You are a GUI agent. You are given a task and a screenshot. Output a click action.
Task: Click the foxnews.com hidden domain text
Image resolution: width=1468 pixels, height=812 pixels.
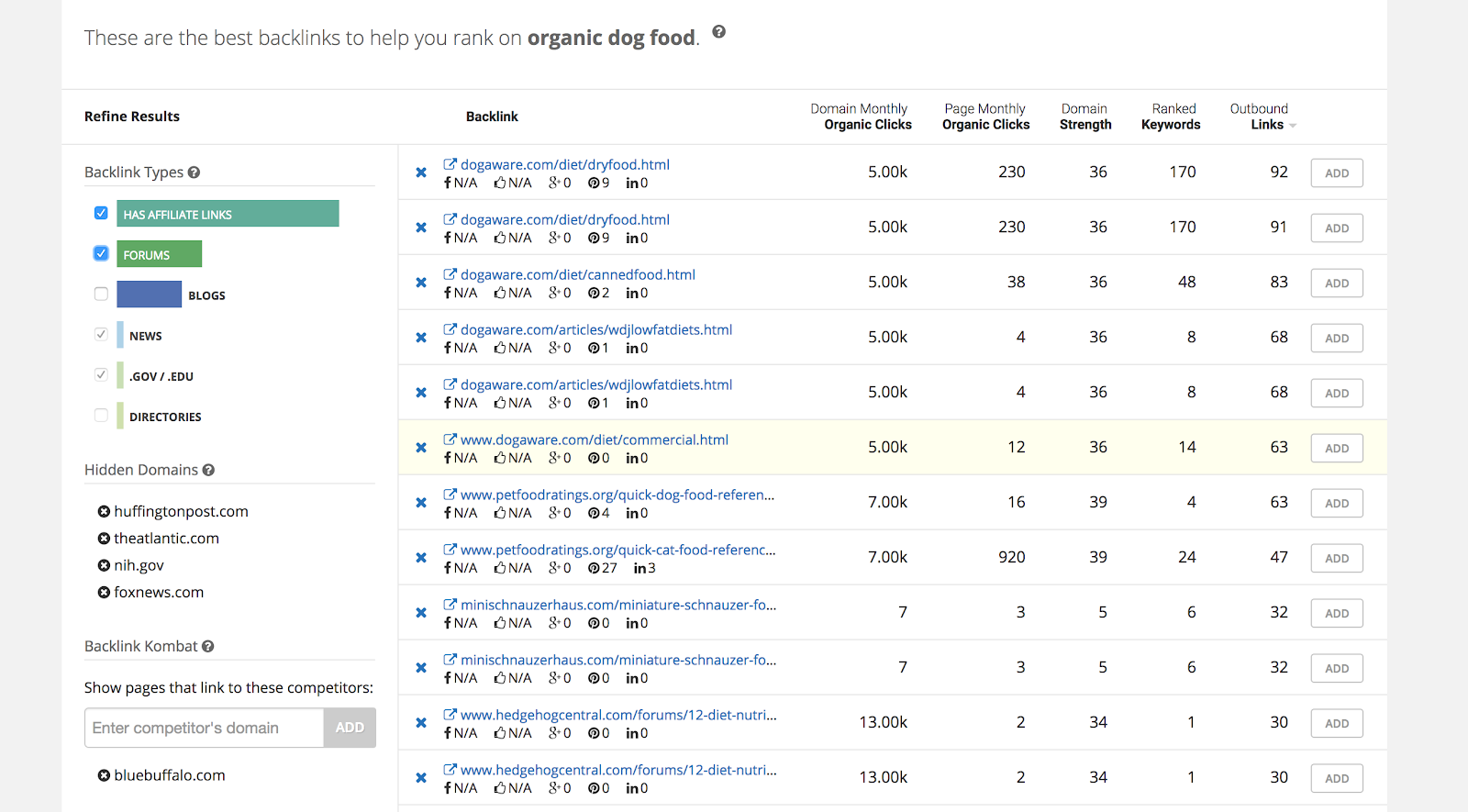point(159,593)
